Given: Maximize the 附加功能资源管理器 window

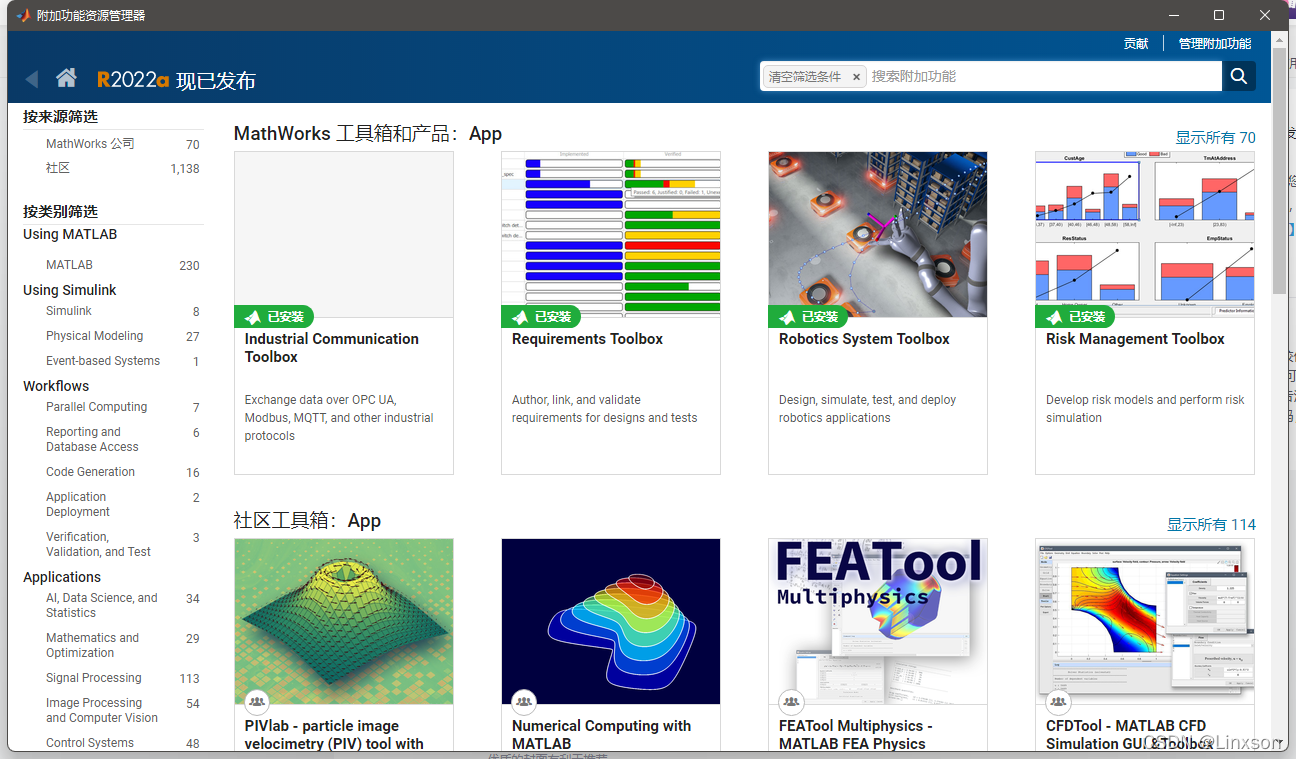Looking at the screenshot, I should click(1219, 15).
